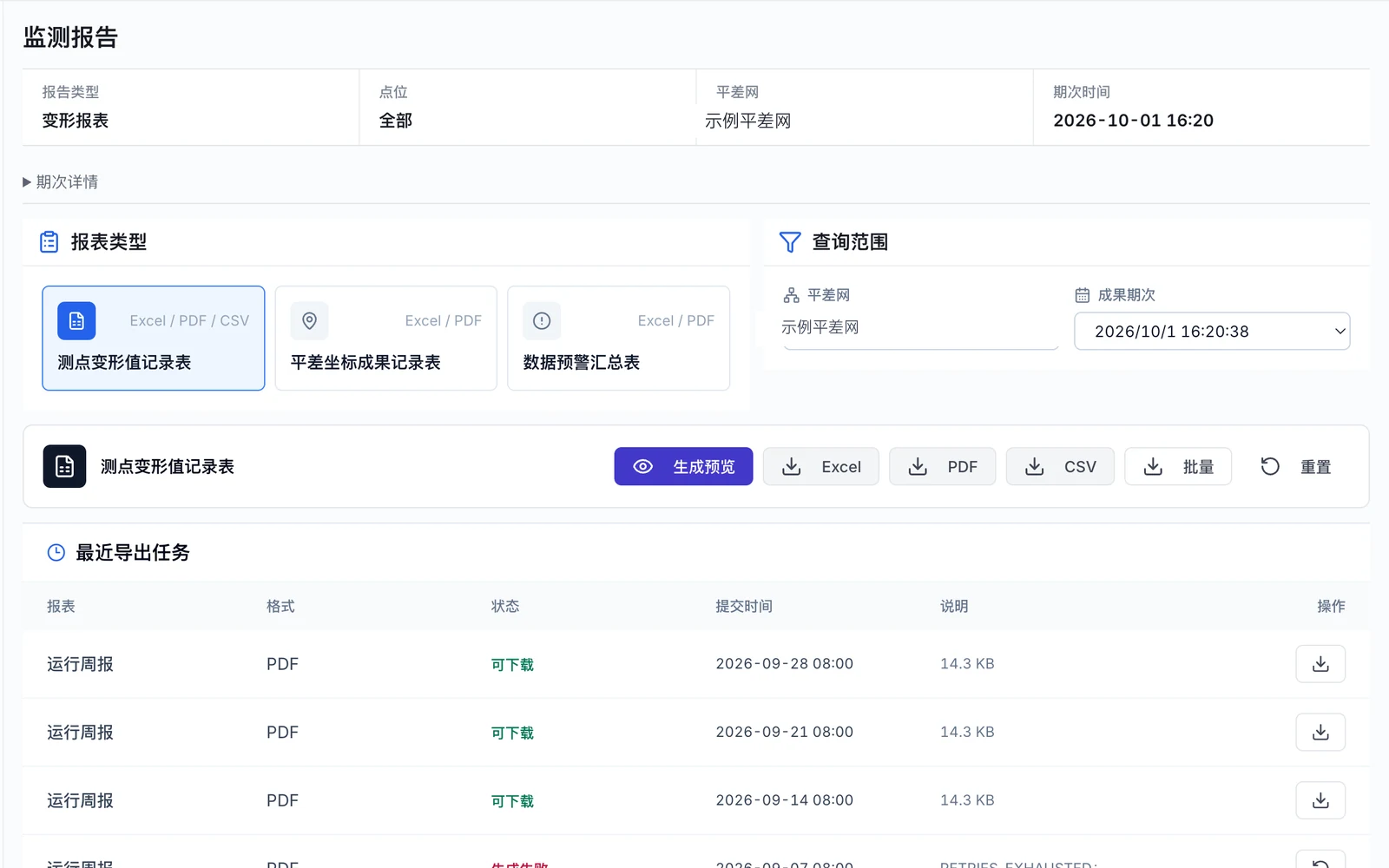The width and height of the screenshot is (1389, 868).
Task: Click the 报告类型 value 变形报表
Action: (76, 121)
